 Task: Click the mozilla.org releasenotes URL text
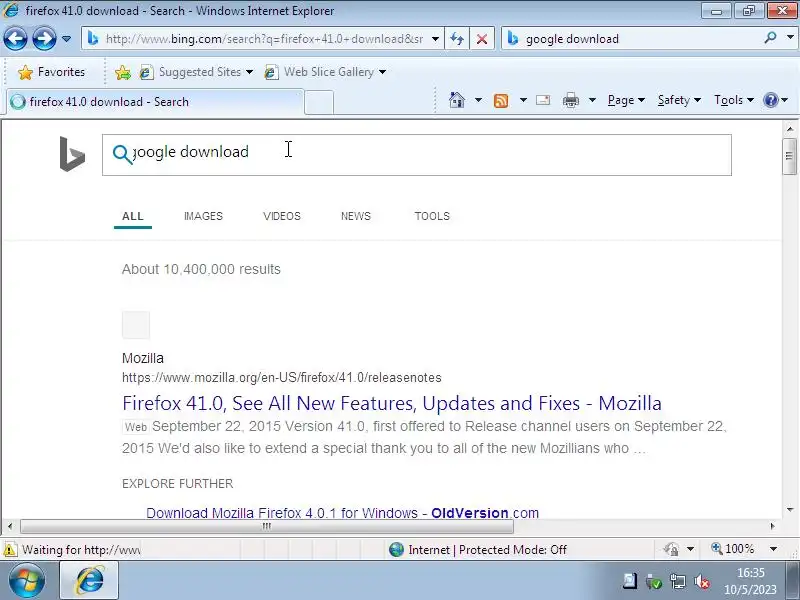[282, 378]
